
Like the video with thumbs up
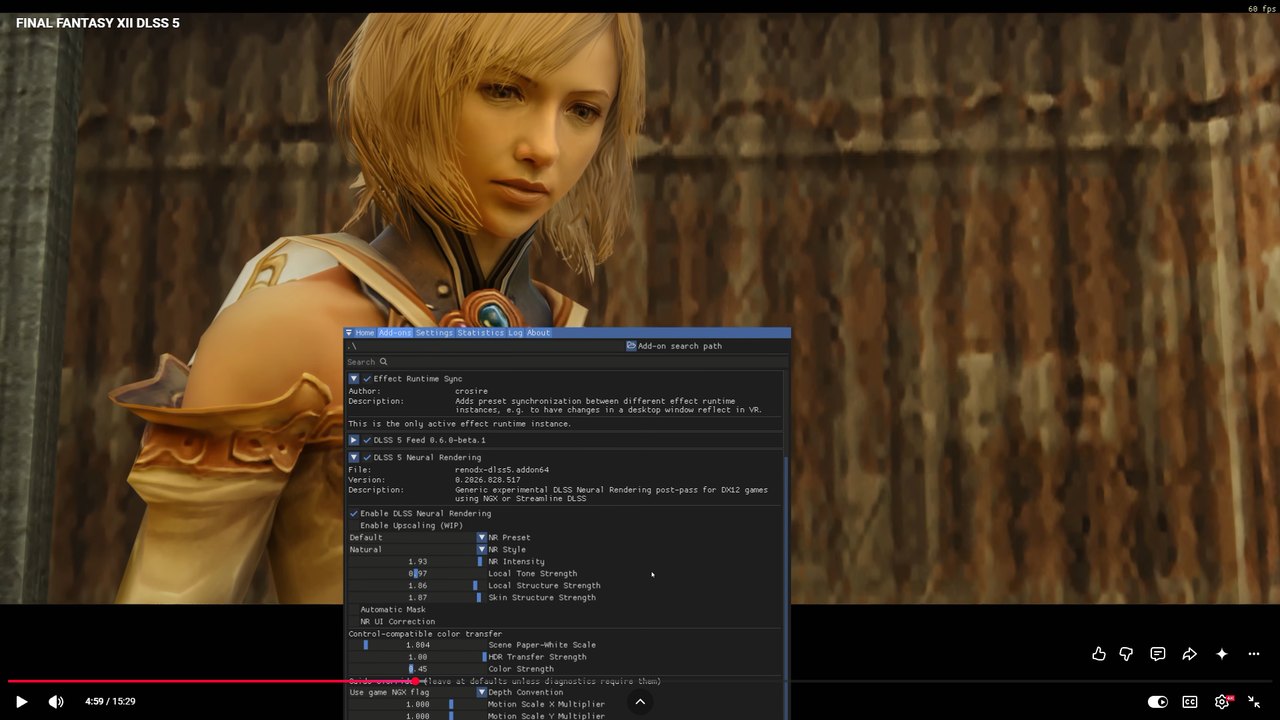[1099, 654]
